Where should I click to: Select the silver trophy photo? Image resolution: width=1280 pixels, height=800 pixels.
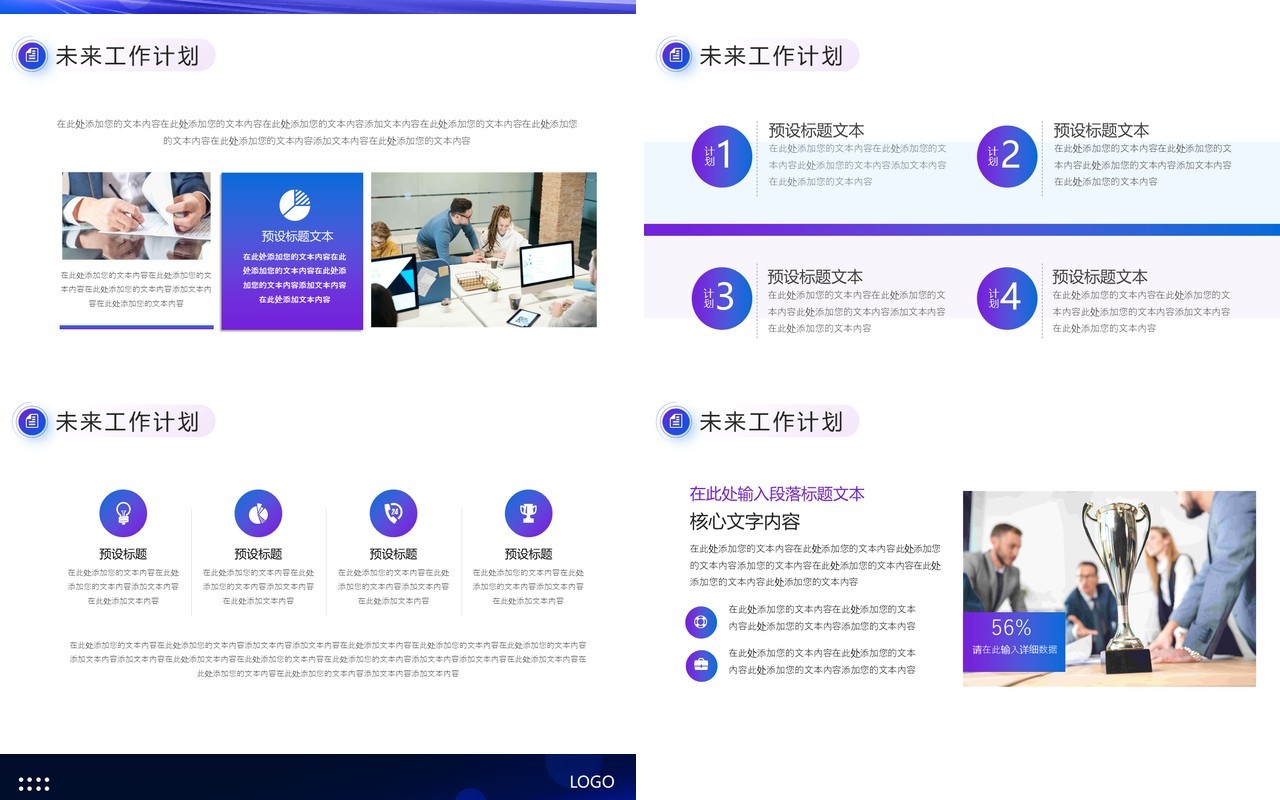[1109, 588]
